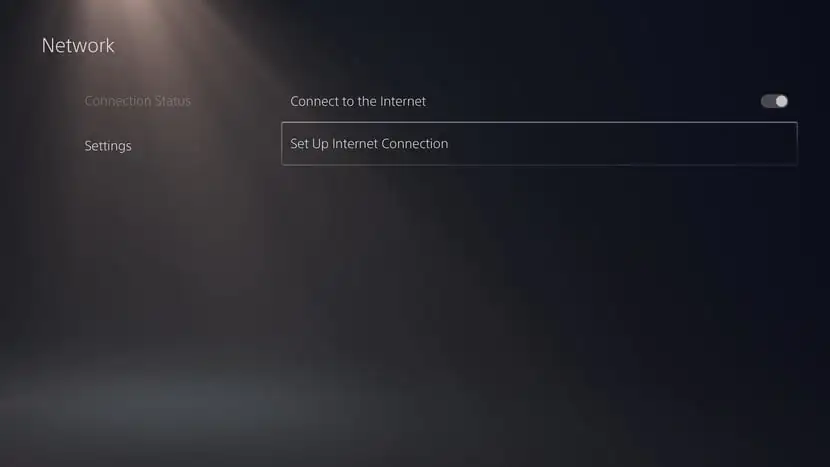Click the Connect to the Internet label
This screenshot has height=467, width=830.
[x=358, y=101]
